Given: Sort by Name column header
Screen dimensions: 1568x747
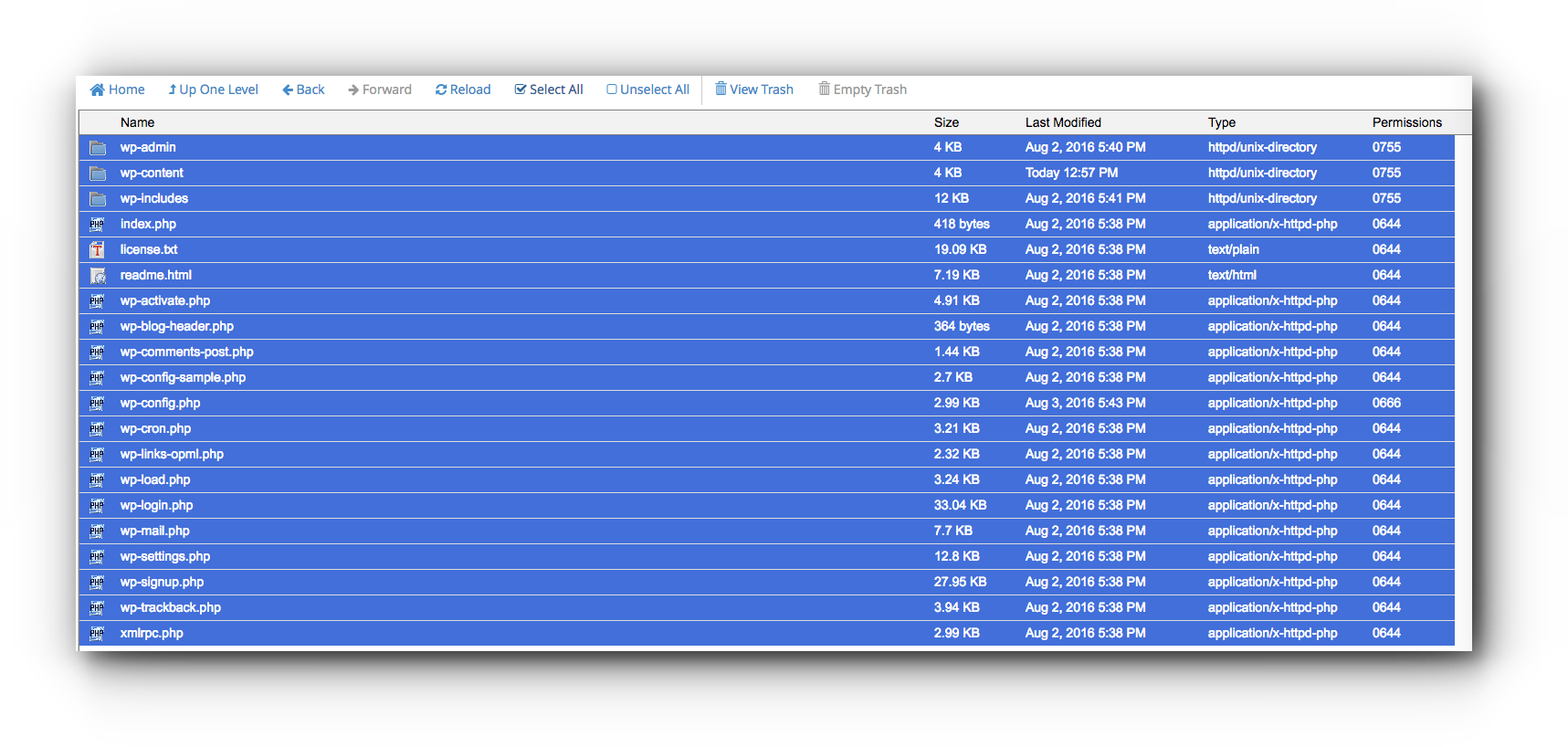Looking at the screenshot, I should [137, 122].
